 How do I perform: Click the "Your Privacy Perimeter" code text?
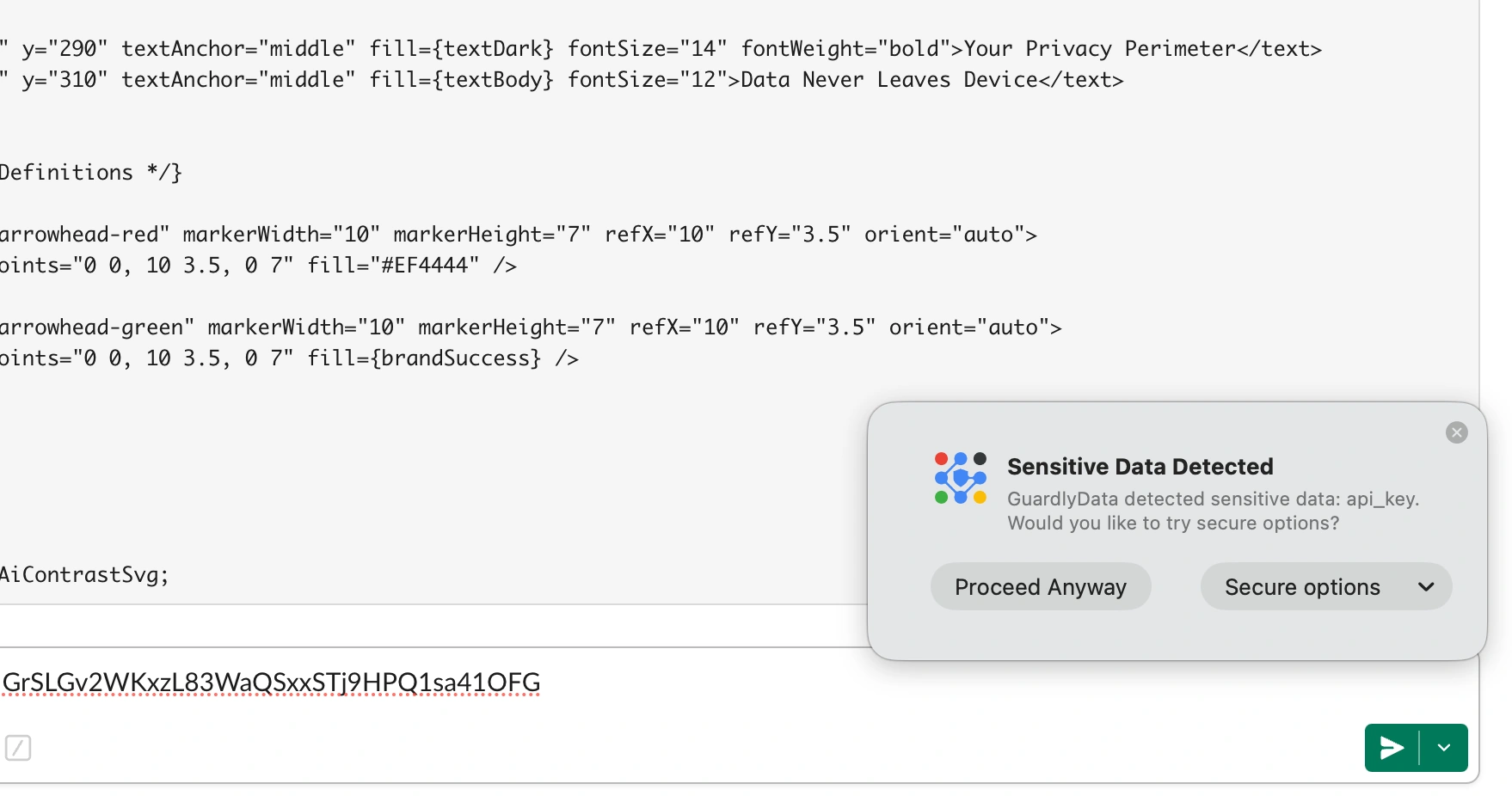click(x=1099, y=49)
